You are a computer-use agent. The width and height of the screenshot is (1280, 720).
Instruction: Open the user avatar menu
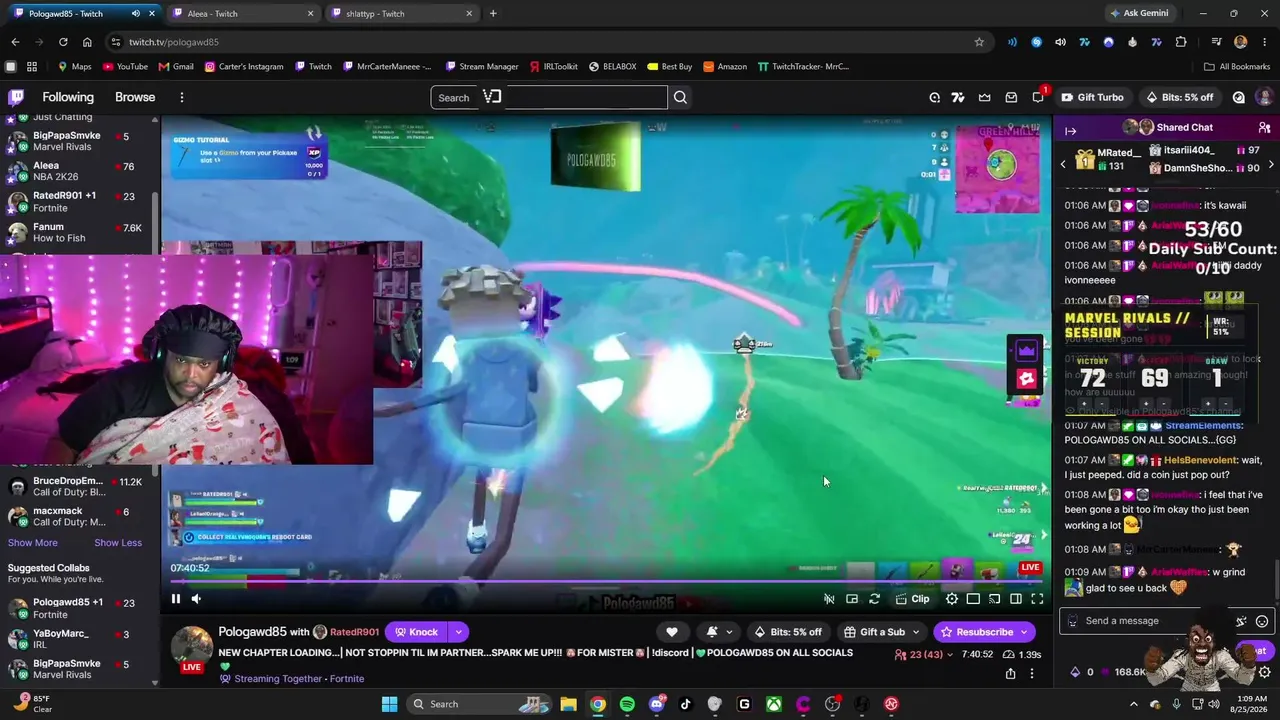point(1264,97)
